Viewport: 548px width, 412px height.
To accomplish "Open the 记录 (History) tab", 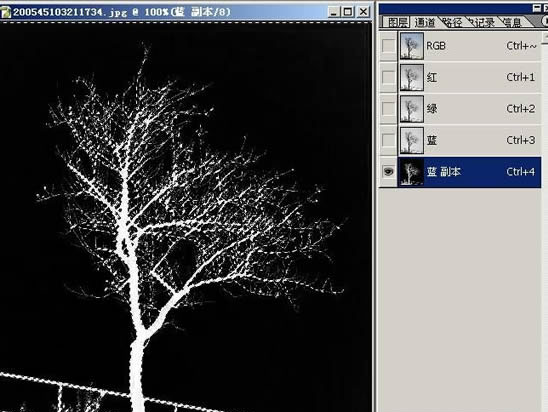I will click(x=482, y=22).
